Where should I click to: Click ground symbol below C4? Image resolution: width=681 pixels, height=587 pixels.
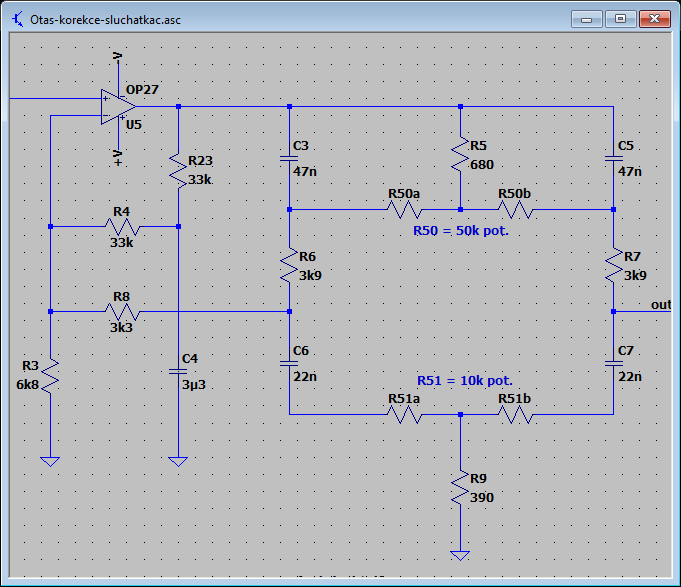click(x=178, y=462)
